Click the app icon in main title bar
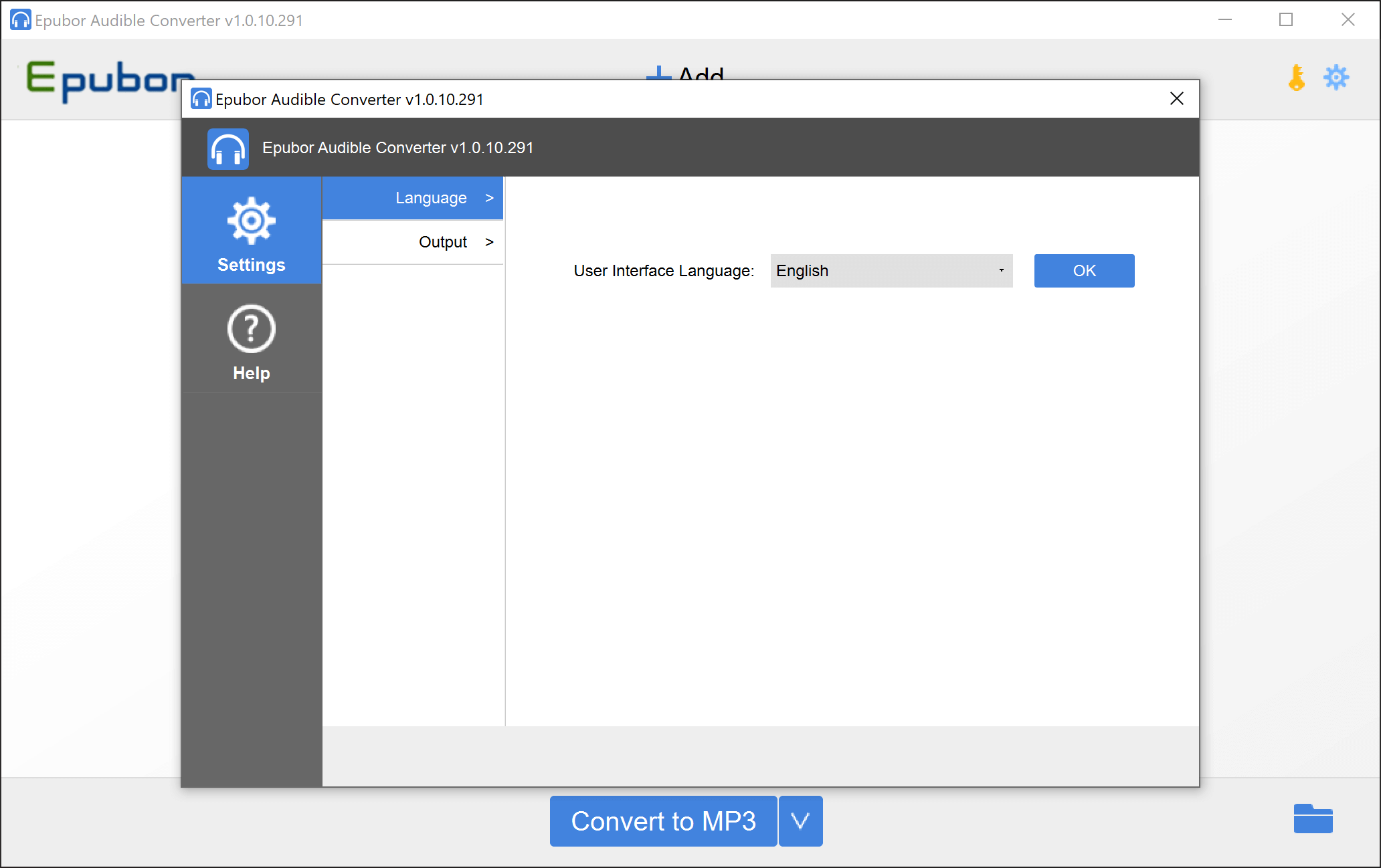Viewport: 1381px width, 868px height. point(21,20)
